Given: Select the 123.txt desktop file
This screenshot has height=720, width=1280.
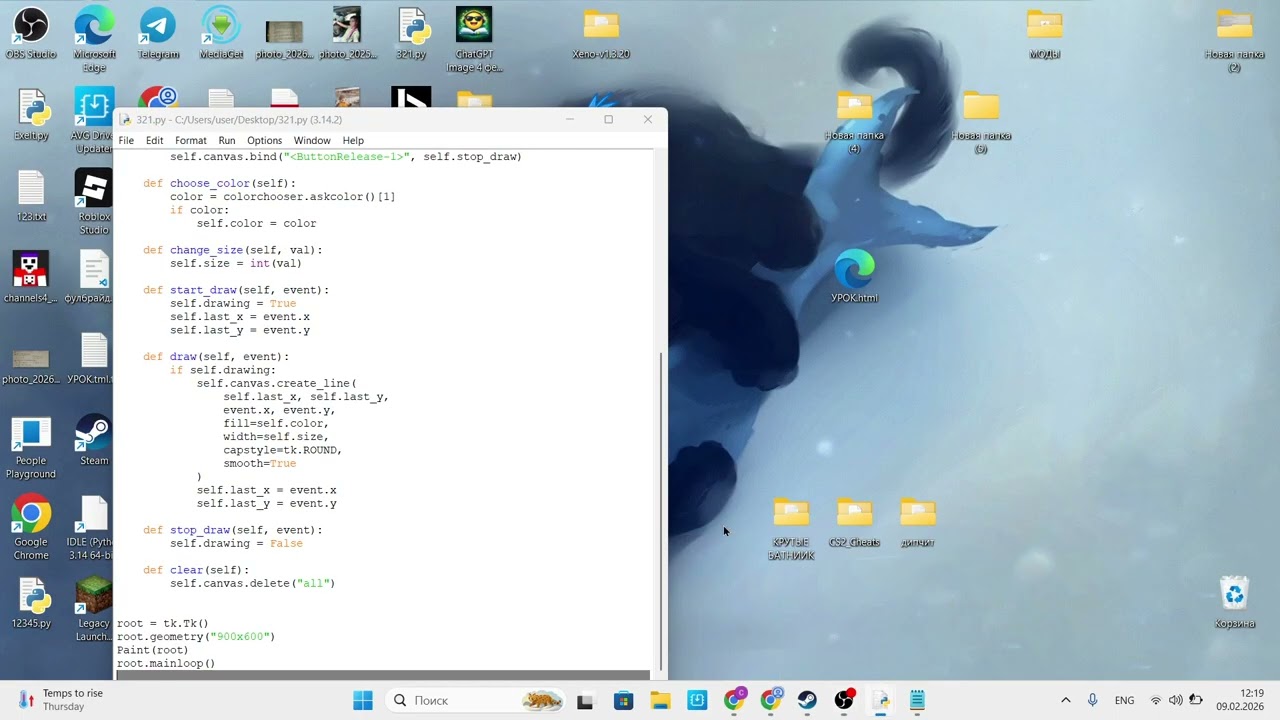Looking at the screenshot, I should pyautogui.click(x=31, y=195).
